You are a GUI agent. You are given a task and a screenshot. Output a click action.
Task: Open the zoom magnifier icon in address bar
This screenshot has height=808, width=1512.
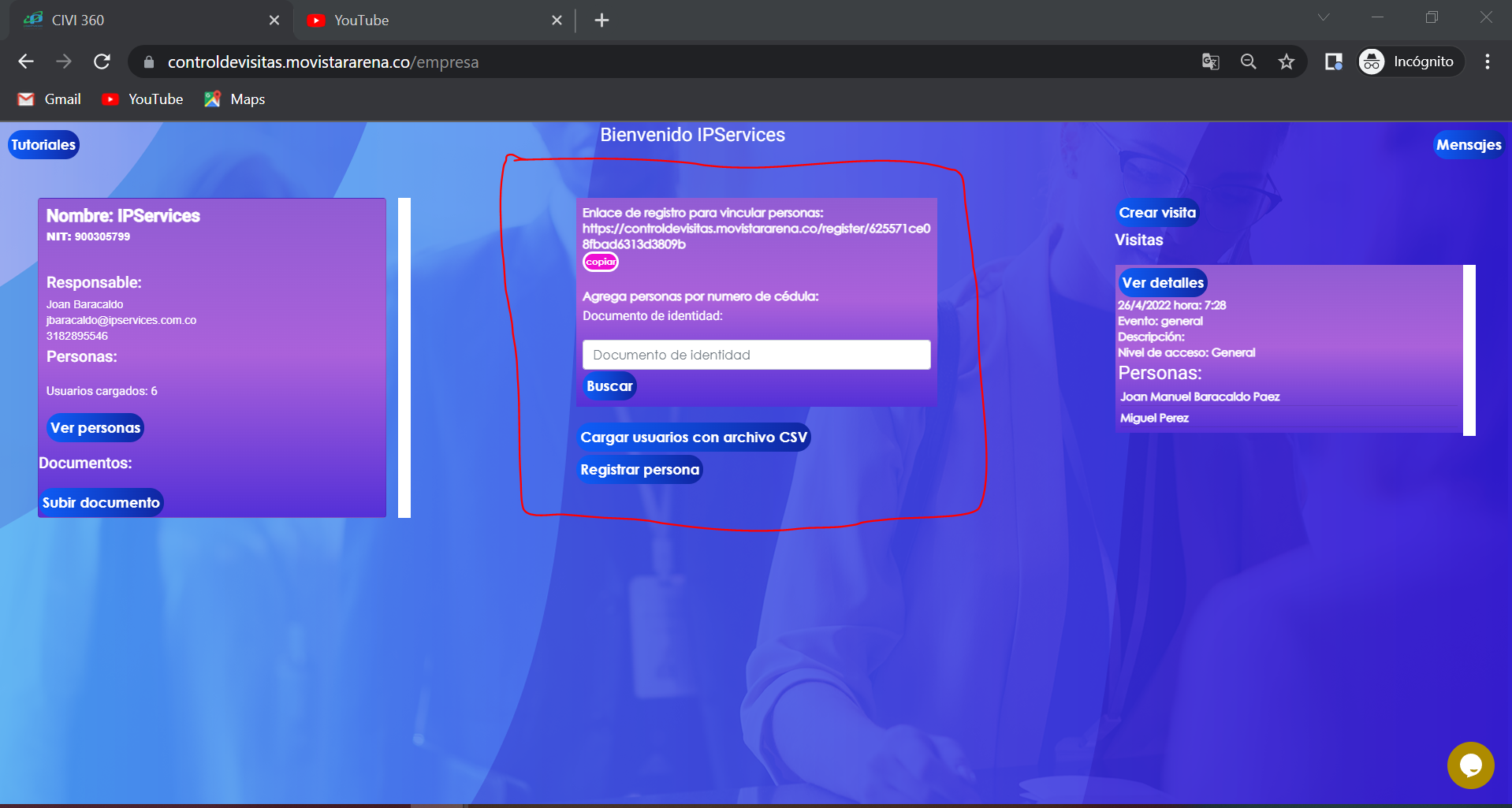coord(1248,61)
